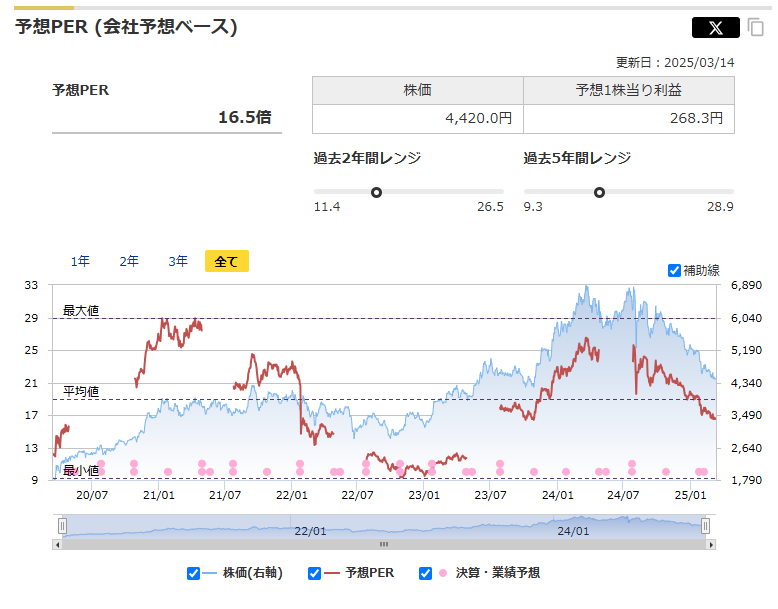Screen dimensions: 778x609
Task: Toggle the 補助線 checkbox
Action: 674,270
